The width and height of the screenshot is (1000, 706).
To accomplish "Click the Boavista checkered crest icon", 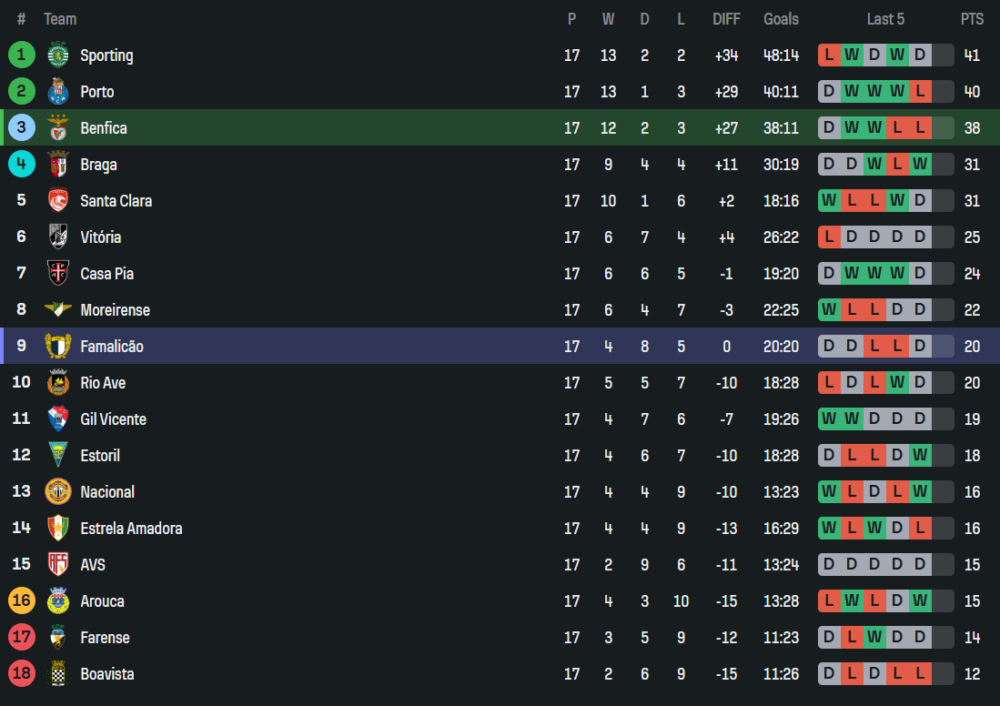I will [58, 673].
